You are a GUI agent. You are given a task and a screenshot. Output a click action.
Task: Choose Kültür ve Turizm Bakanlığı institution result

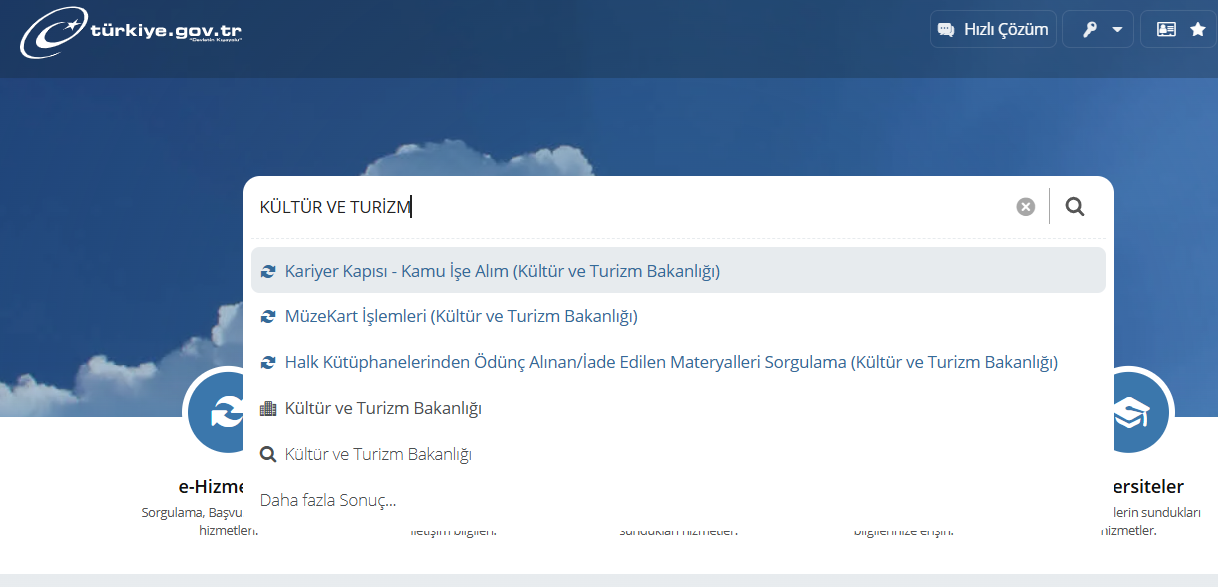[x=383, y=408]
